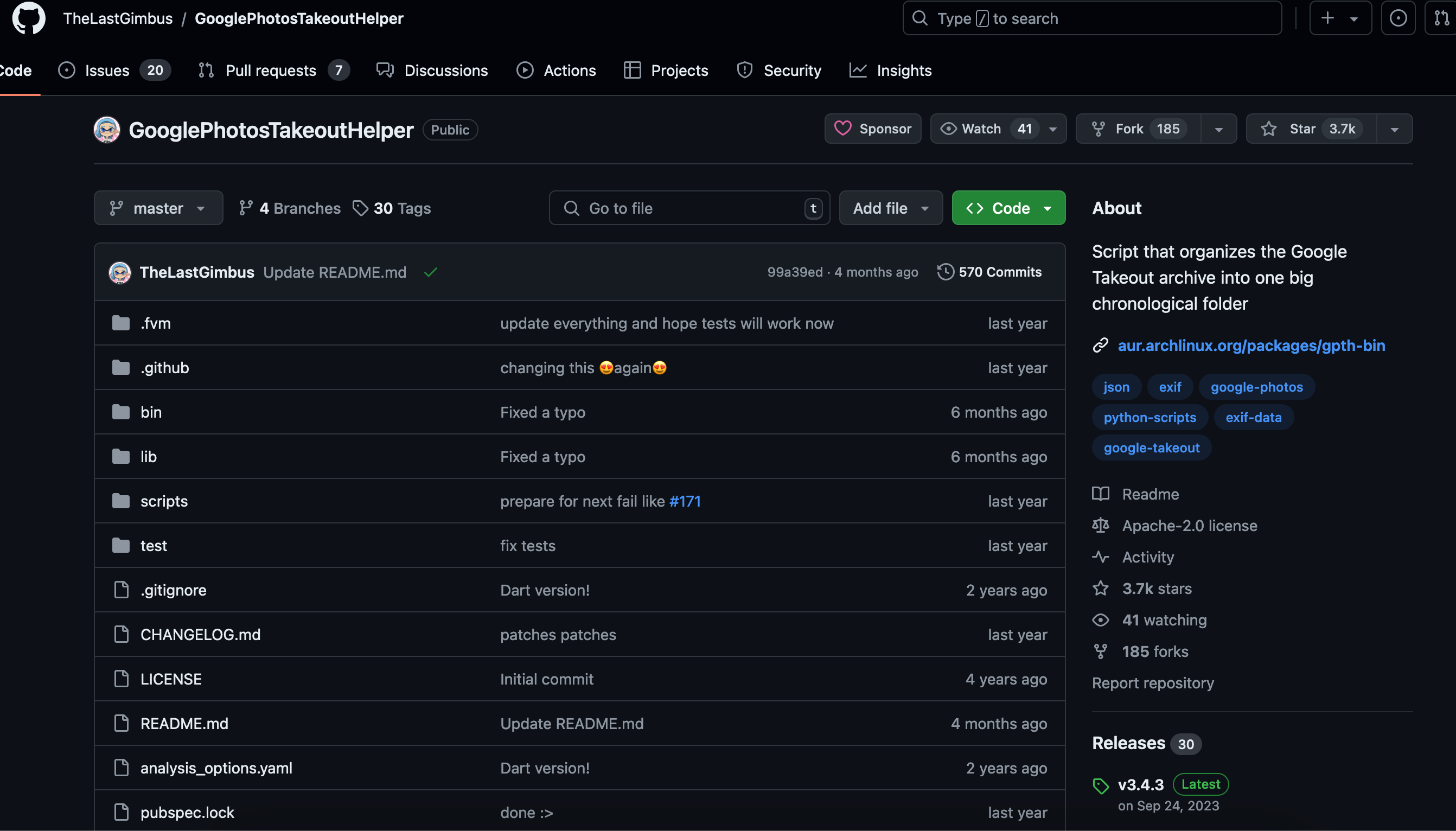Expand the Star lists arrow
Image resolution: width=1456 pixels, height=831 pixels.
[x=1394, y=129]
